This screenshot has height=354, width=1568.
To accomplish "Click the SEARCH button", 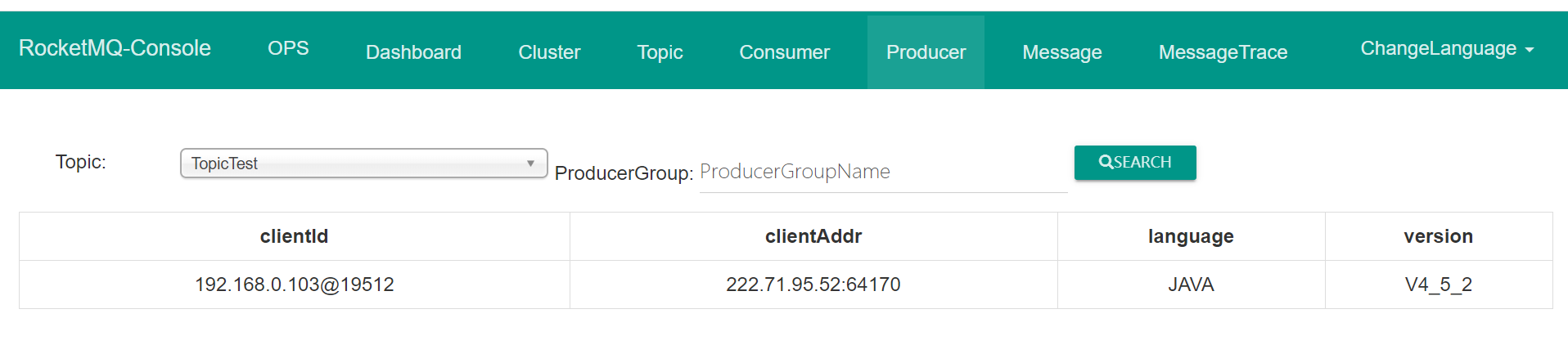I will pyautogui.click(x=1135, y=163).
